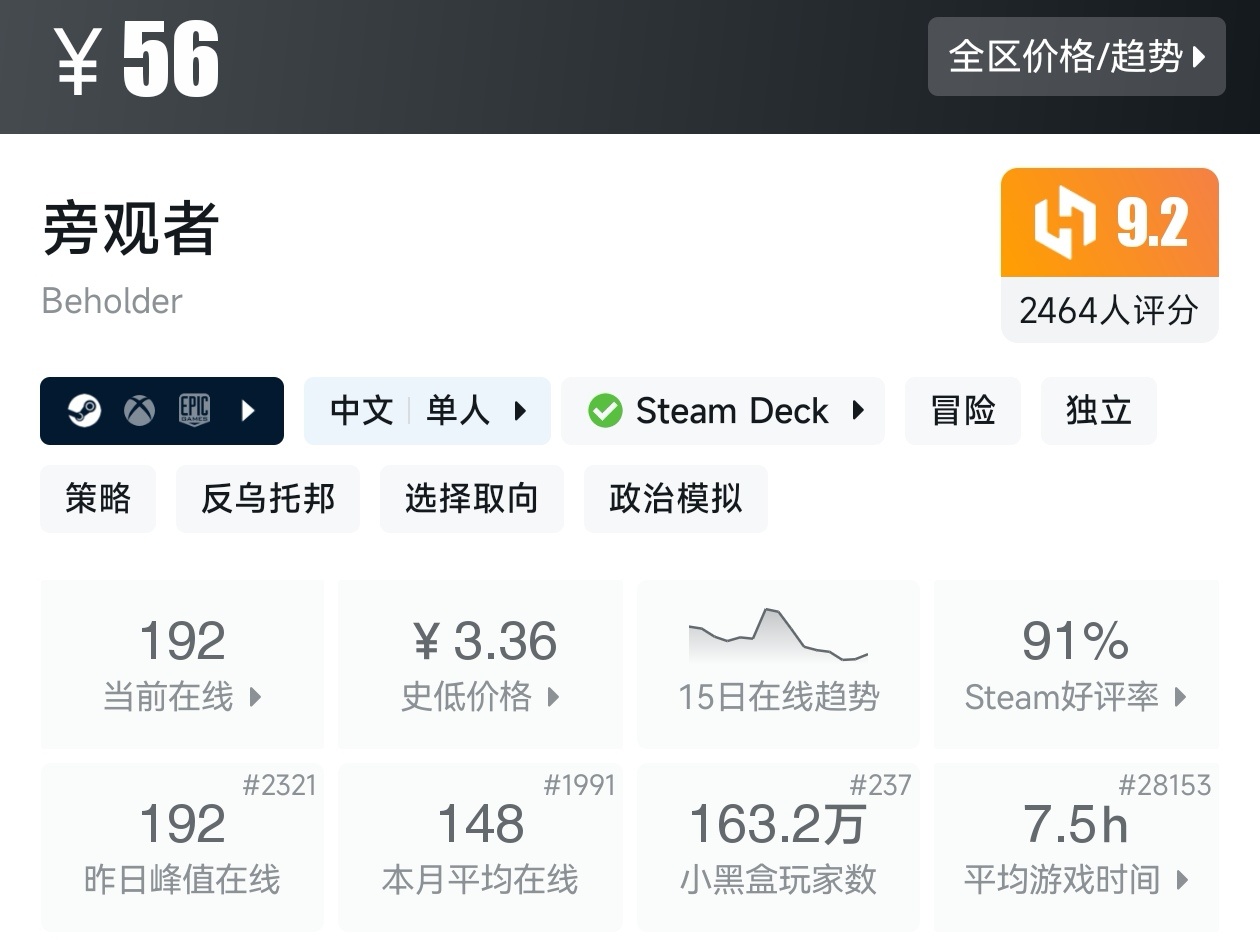This screenshot has width=1260, height=940.
Task: Tap the 单人 single-player tag
Action: coord(458,411)
